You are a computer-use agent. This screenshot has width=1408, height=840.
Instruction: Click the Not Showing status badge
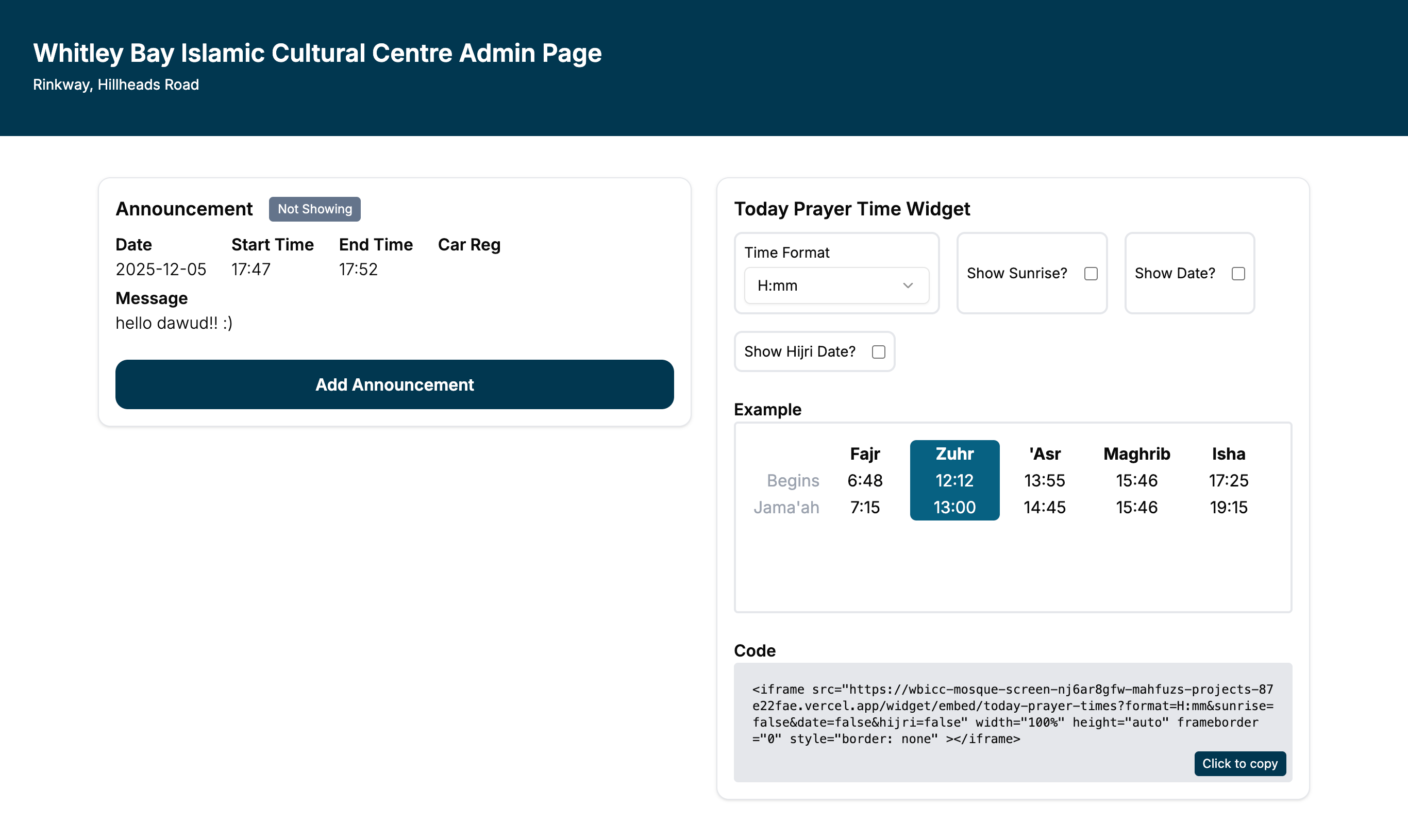tap(315, 209)
